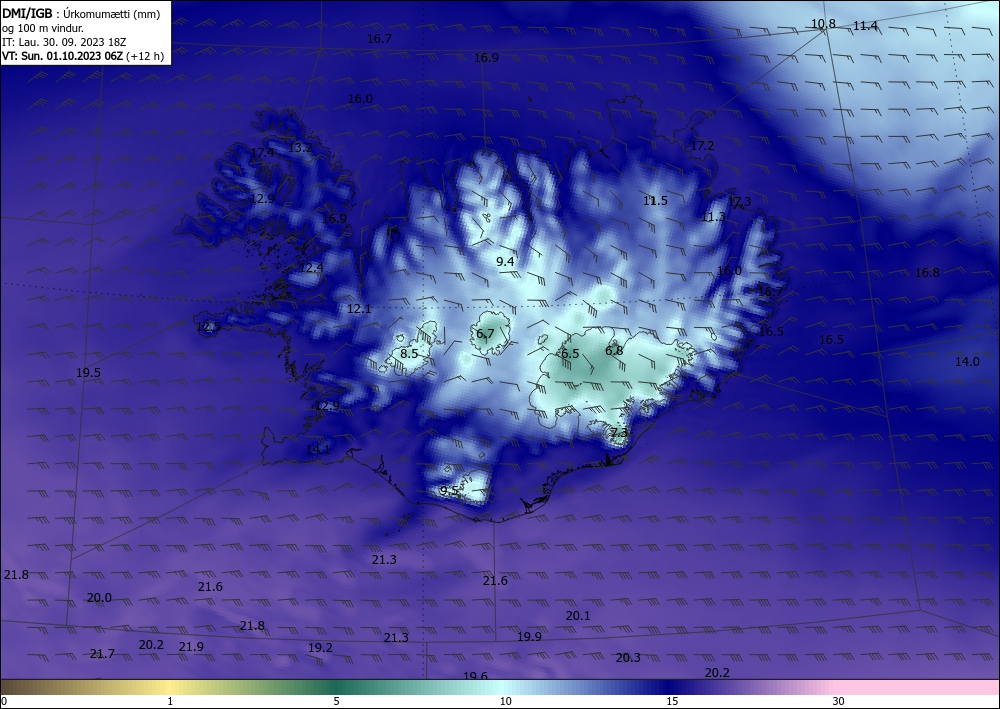Click the 9.5 value on Mýrdalsjökull
The width and height of the screenshot is (1000, 709).
point(449,490)
